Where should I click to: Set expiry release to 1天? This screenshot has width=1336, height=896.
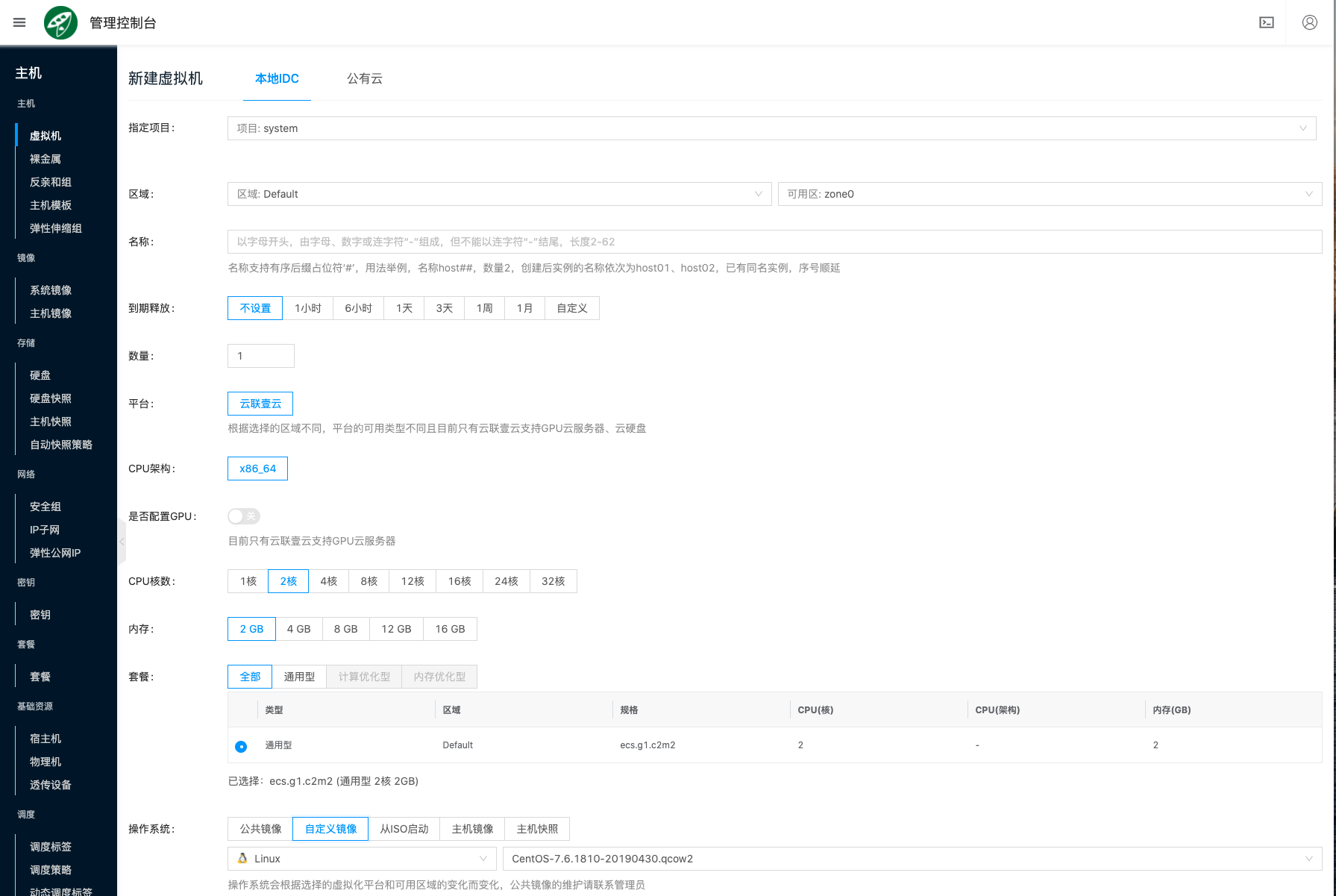[404, 308]
